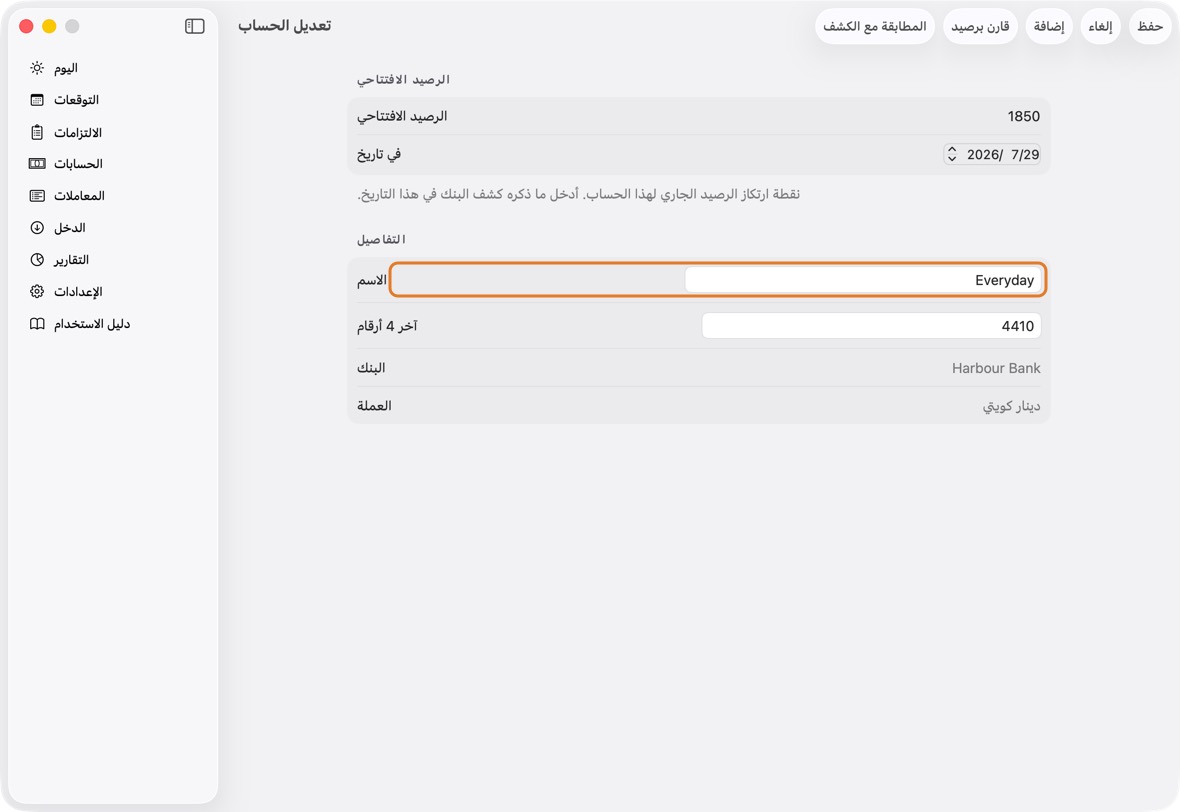The width and height of the screenshot is (1180, 812).
Task: Select the year 2026 in date field
Action: click(x=984, y=154)
